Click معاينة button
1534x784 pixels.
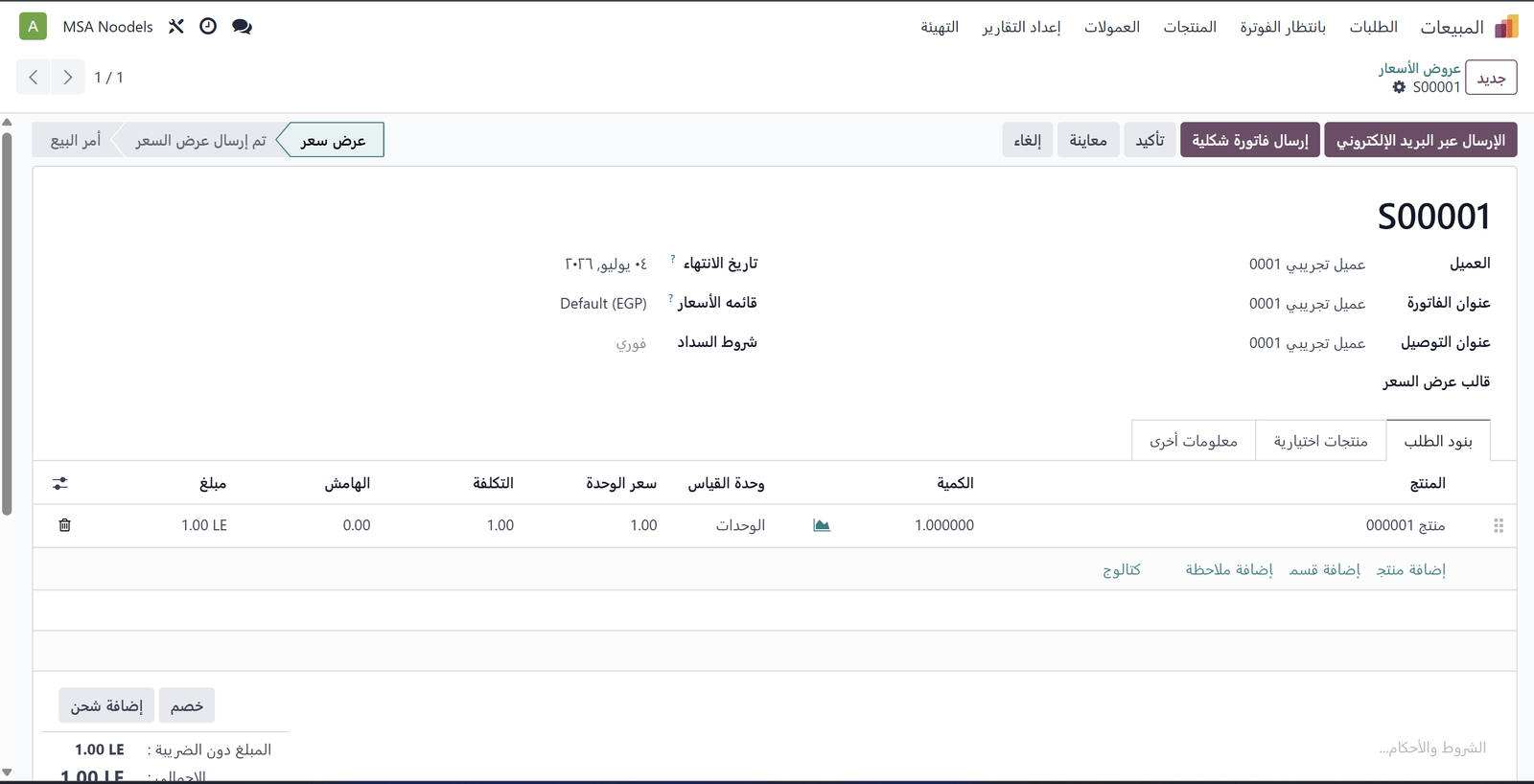1088,140
